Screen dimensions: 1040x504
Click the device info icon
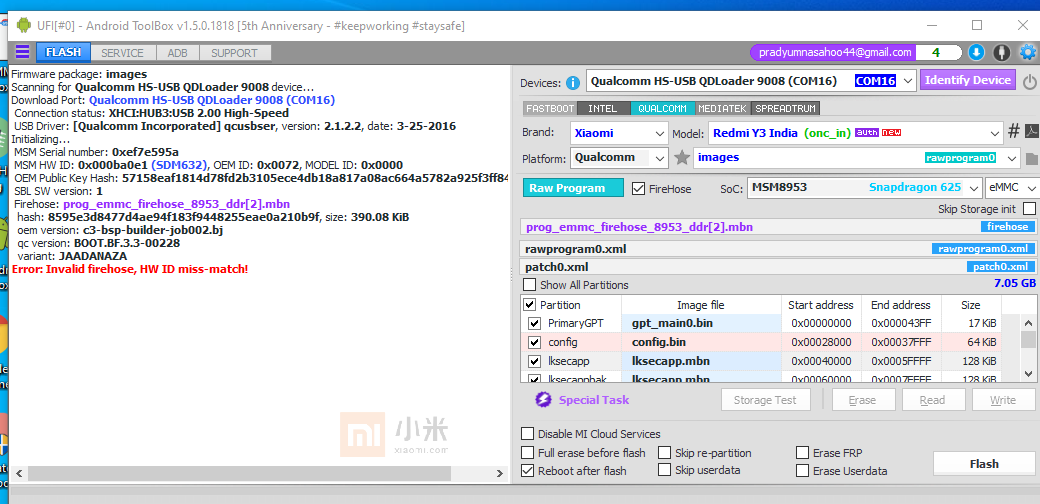573,83
